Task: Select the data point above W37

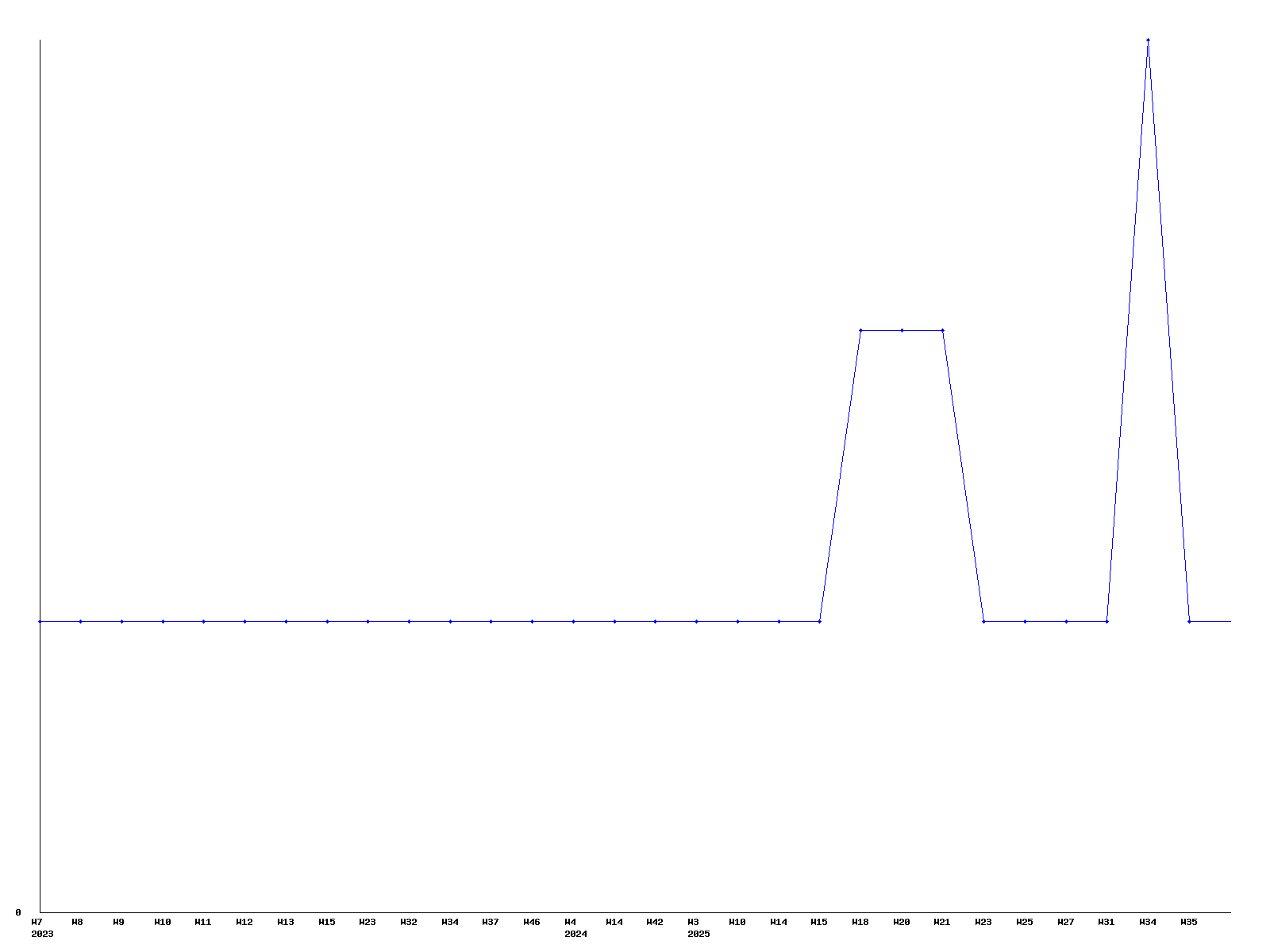Action: [491, 621]
